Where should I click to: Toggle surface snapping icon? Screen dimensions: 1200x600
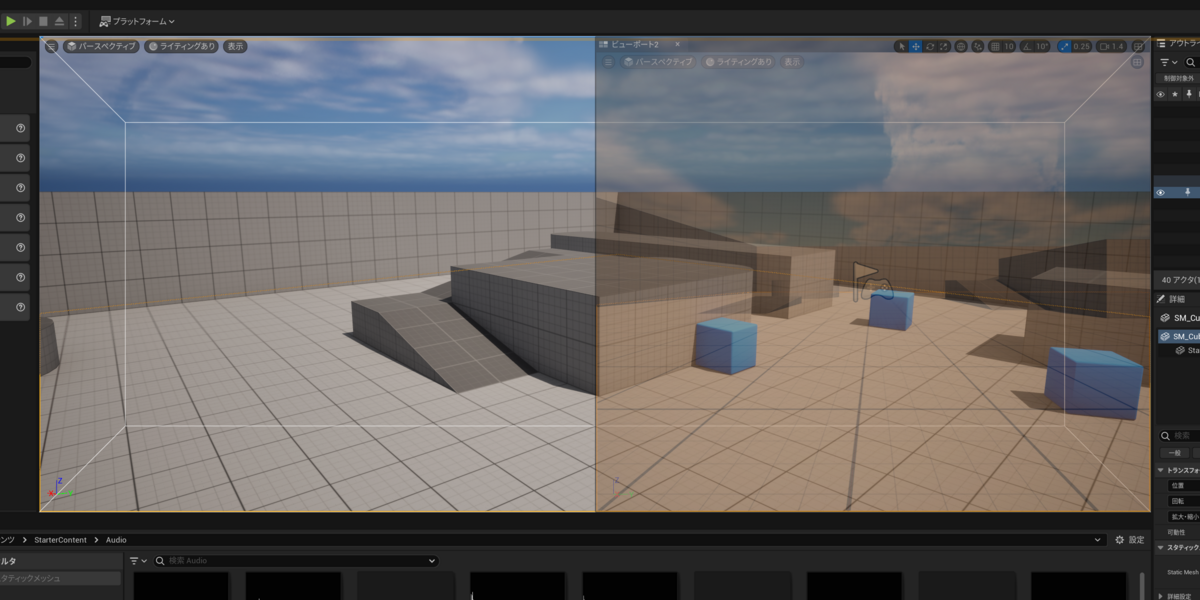978,46
